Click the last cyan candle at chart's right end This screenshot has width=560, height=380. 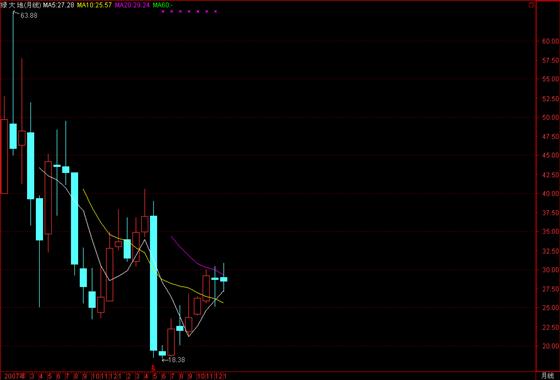point(224,279)
